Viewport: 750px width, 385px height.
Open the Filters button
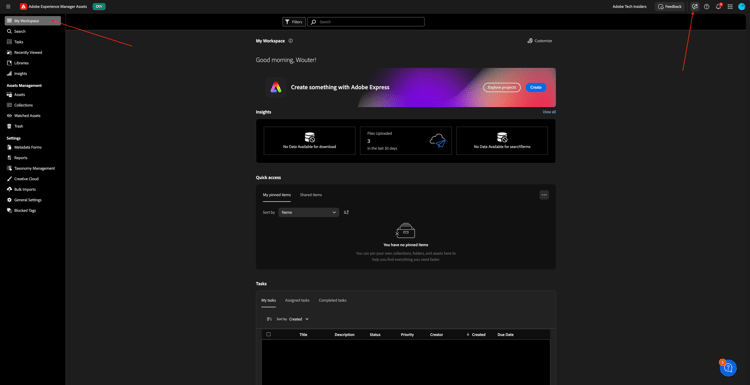[294, 22]
